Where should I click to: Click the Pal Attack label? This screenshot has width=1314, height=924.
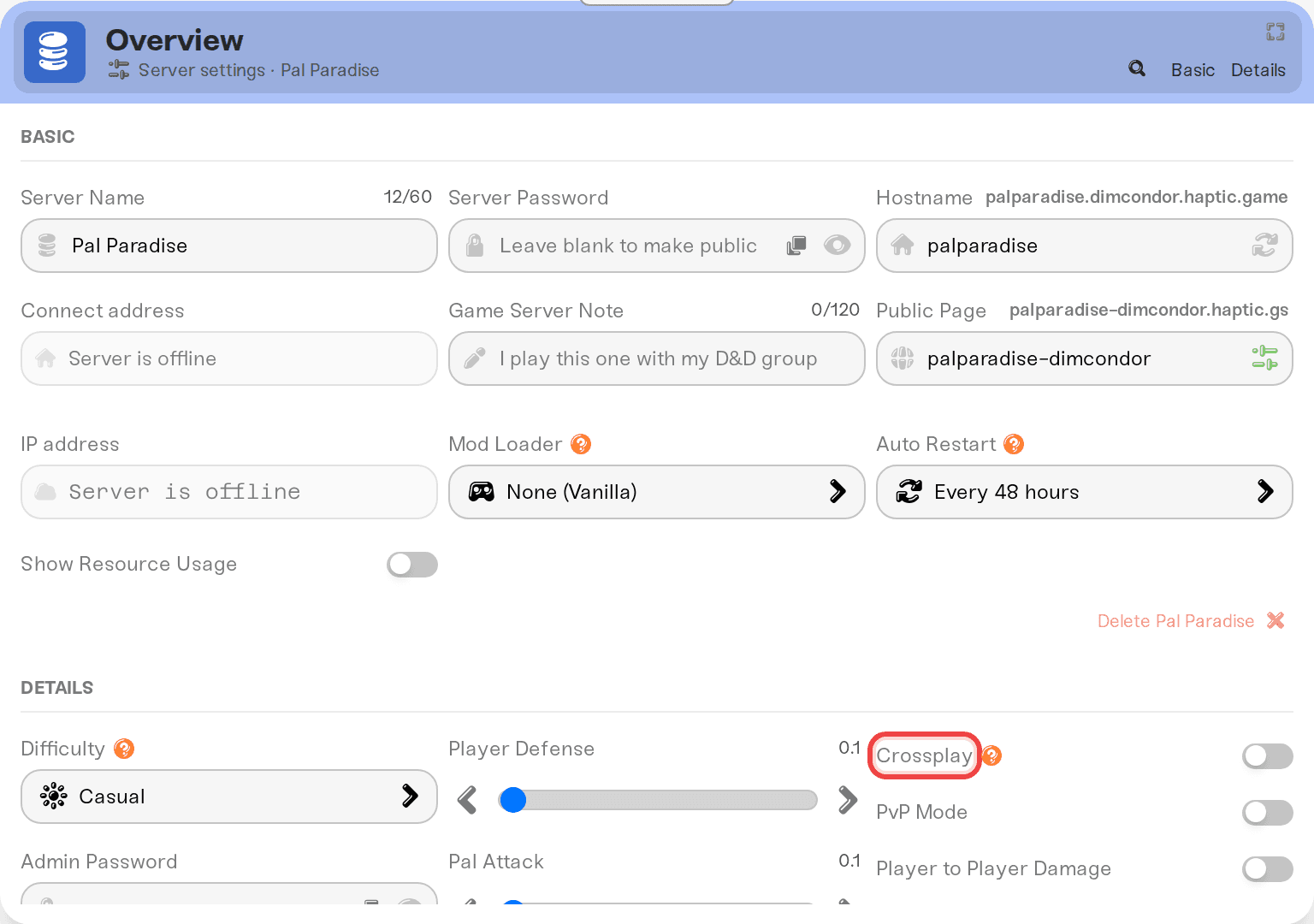tap(496, 862)
